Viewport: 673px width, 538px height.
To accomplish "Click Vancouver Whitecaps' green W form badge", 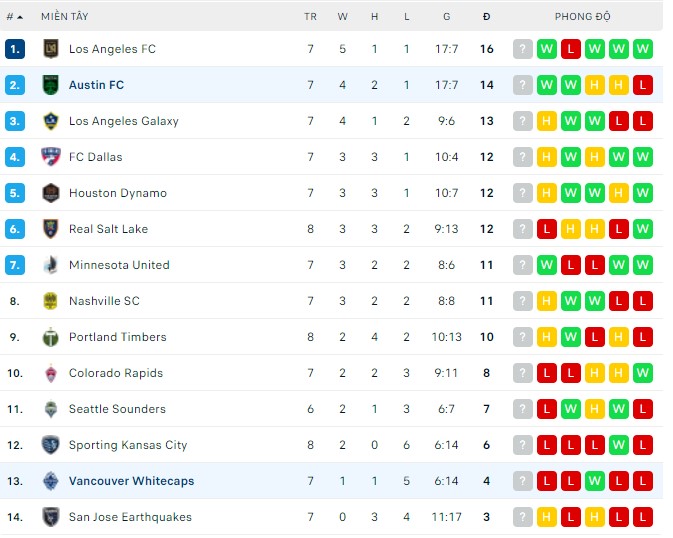I will [x=594, y=481].
